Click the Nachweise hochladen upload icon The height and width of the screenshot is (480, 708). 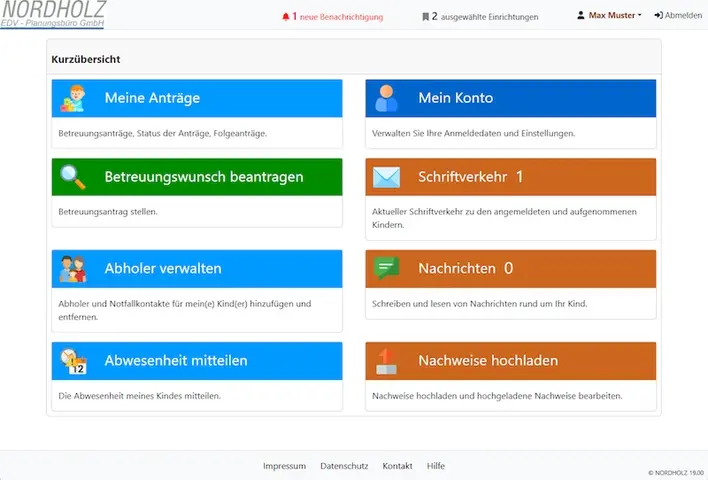click(x=386, y=361)
